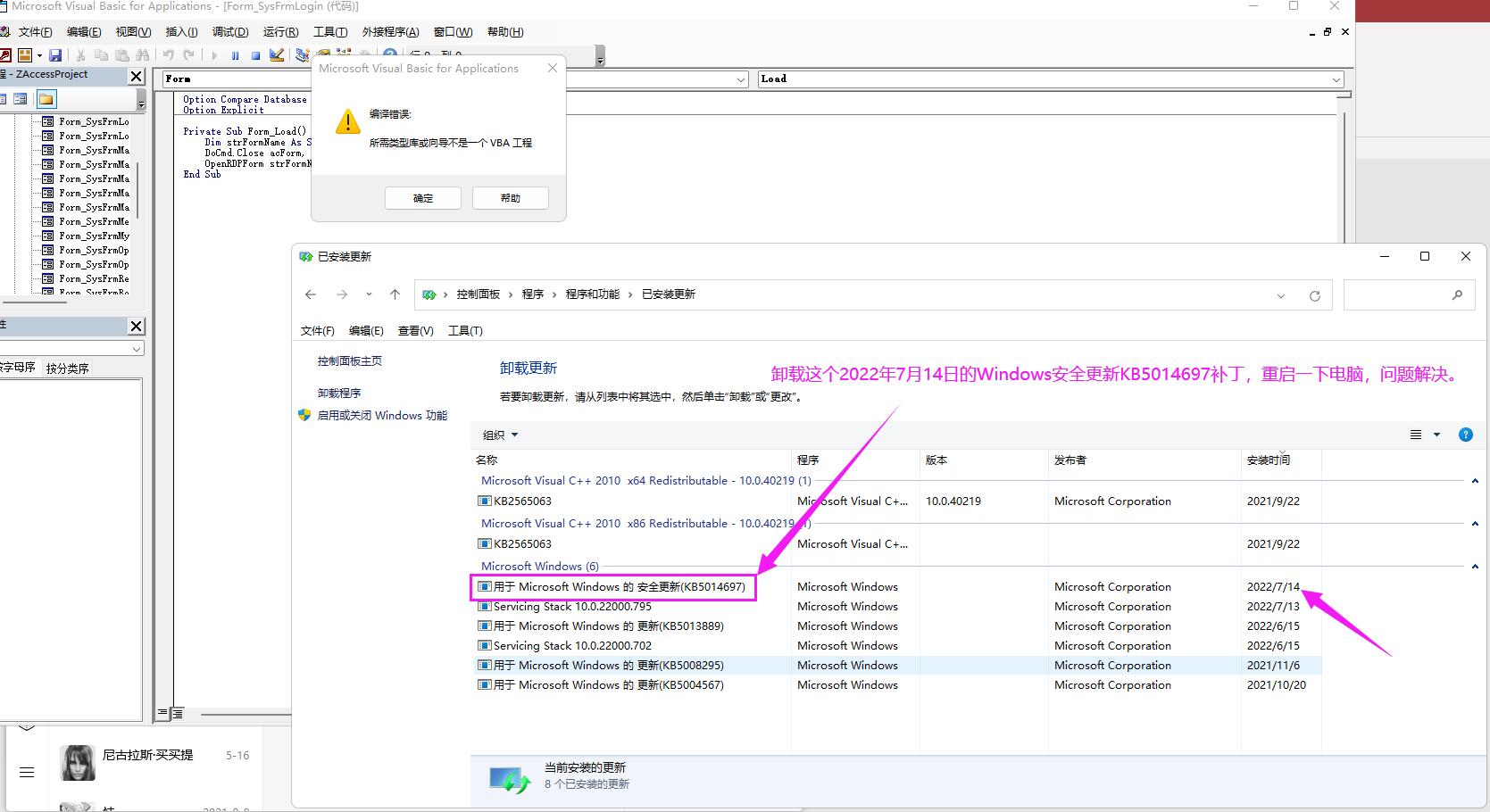The width and height of the screenshot is (1490, 812).
Task: Click 程序和功能 in address breadcrumb
Action: pos(592,294)
